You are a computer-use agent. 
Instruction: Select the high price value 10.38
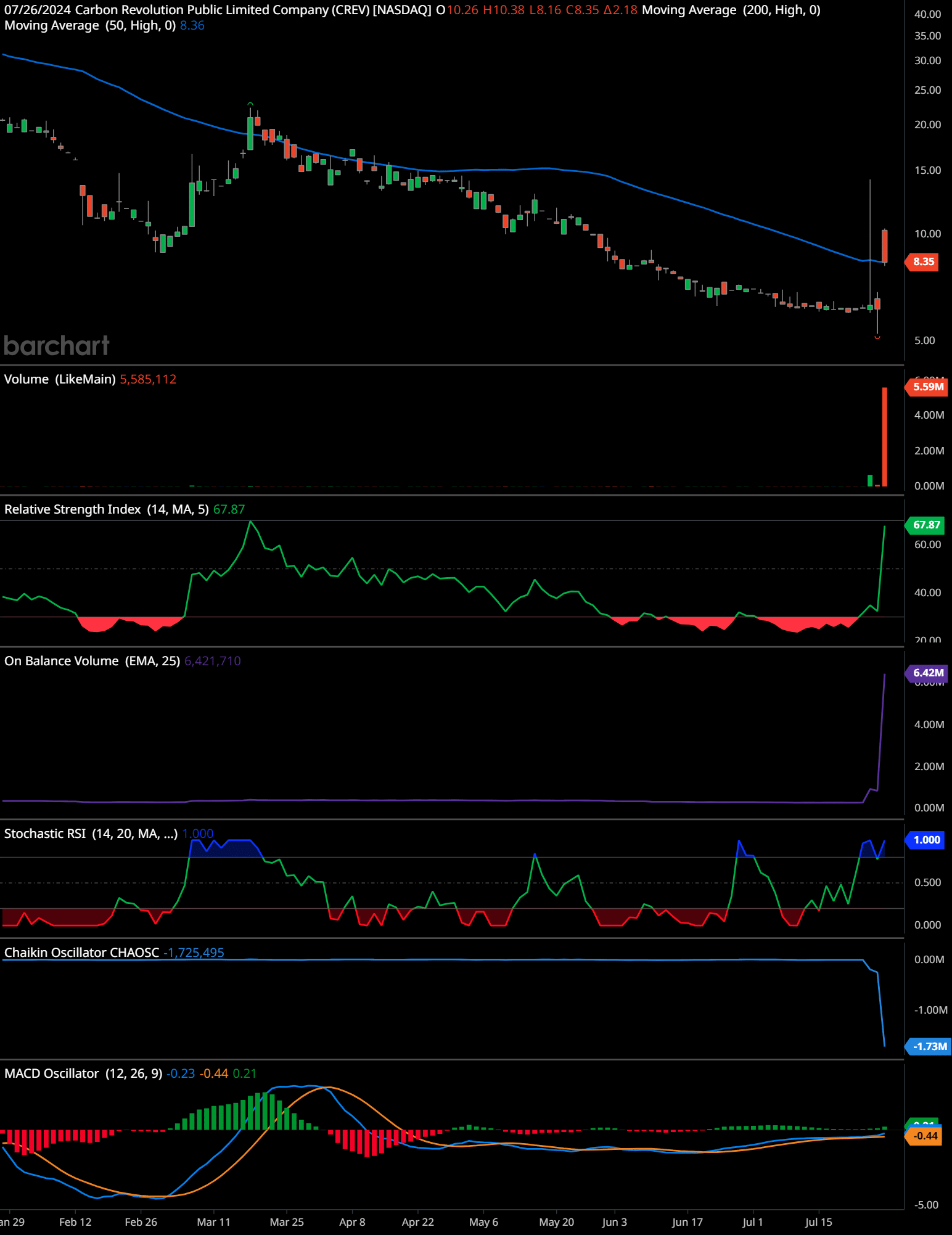tap(508, 10)
